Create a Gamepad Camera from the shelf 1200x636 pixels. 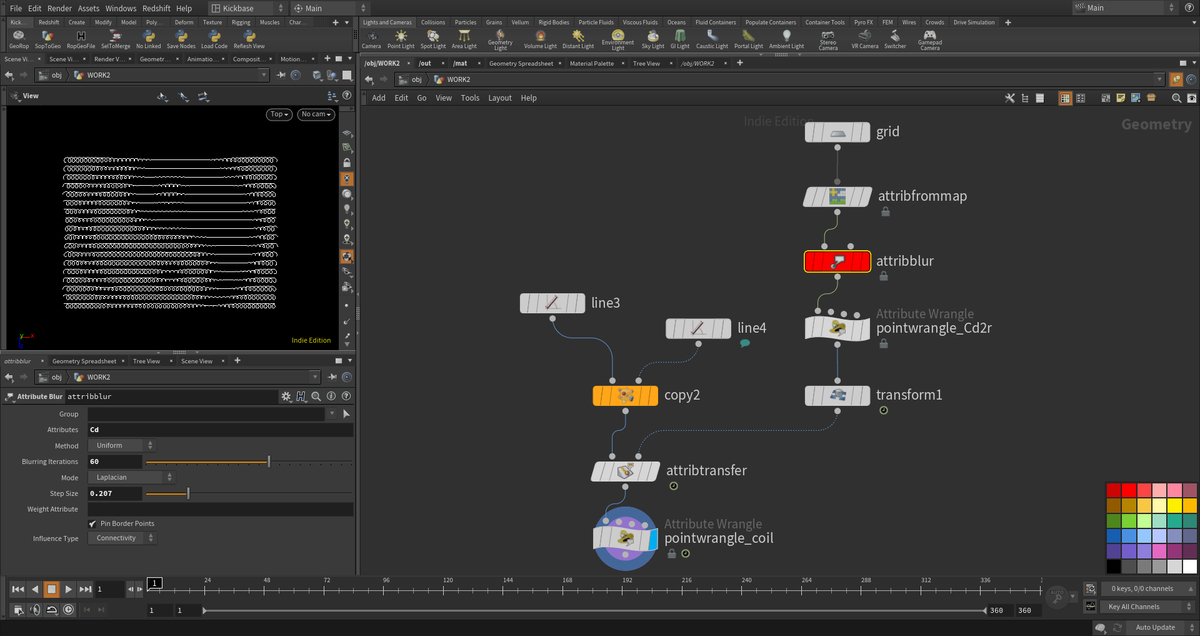point(930,40)
